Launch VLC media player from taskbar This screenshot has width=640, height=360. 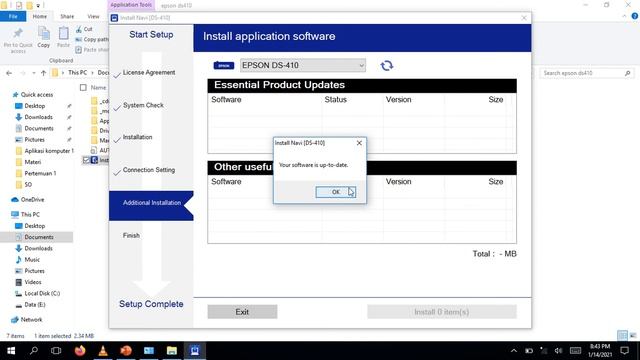coord(103,351)
